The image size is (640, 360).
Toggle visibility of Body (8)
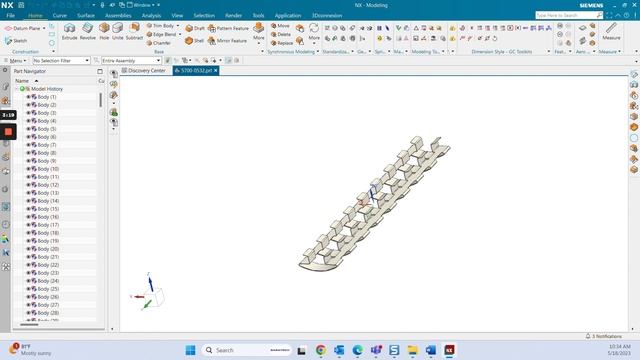(x=29, y=153)
